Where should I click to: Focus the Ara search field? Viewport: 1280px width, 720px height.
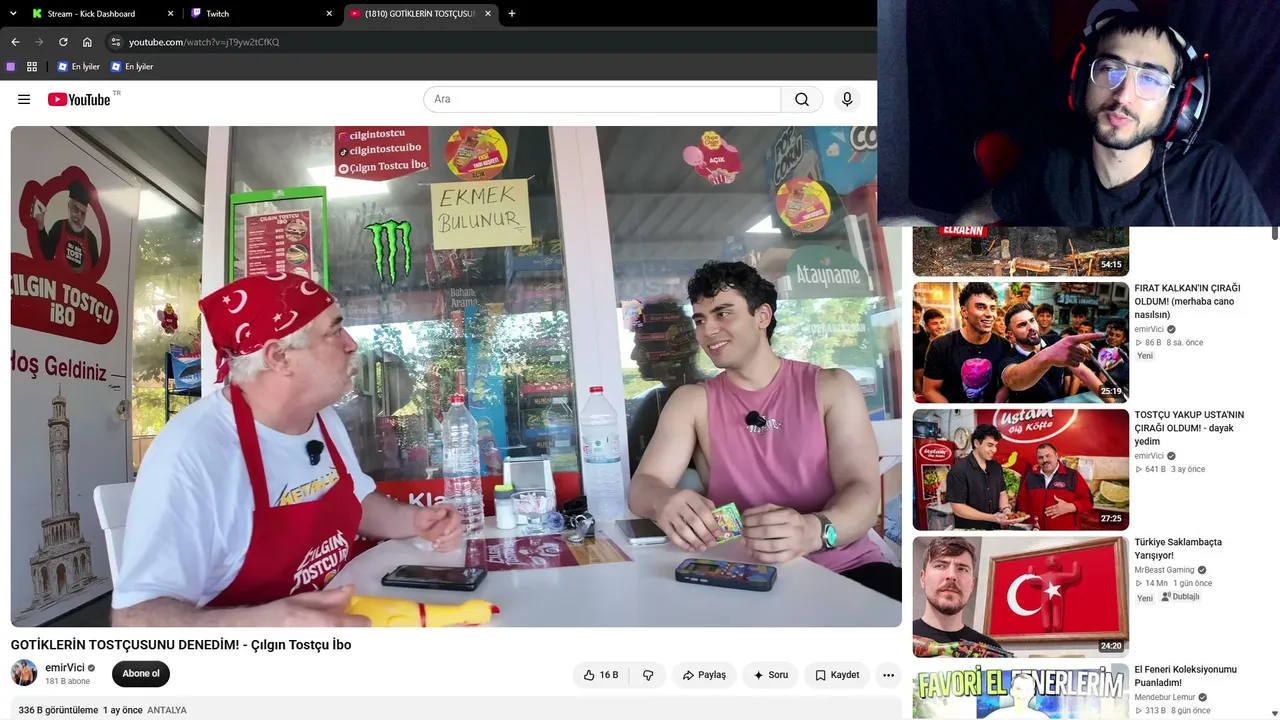[602, 99]
